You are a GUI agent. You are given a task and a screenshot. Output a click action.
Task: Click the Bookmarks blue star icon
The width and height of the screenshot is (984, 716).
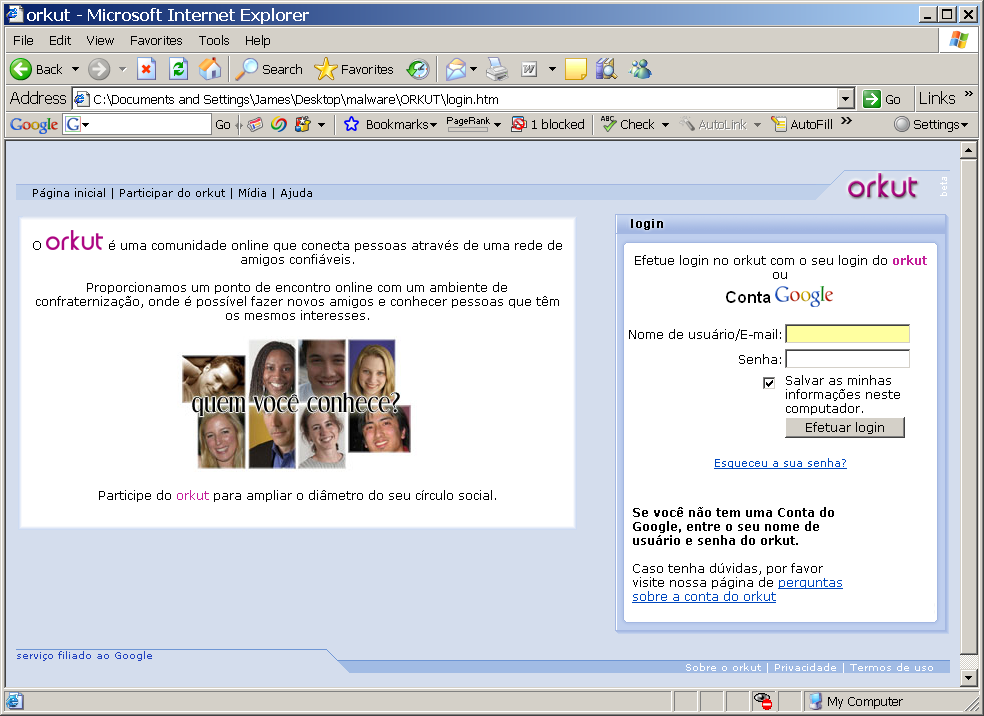pyautogui.click(x=351, y=124)
